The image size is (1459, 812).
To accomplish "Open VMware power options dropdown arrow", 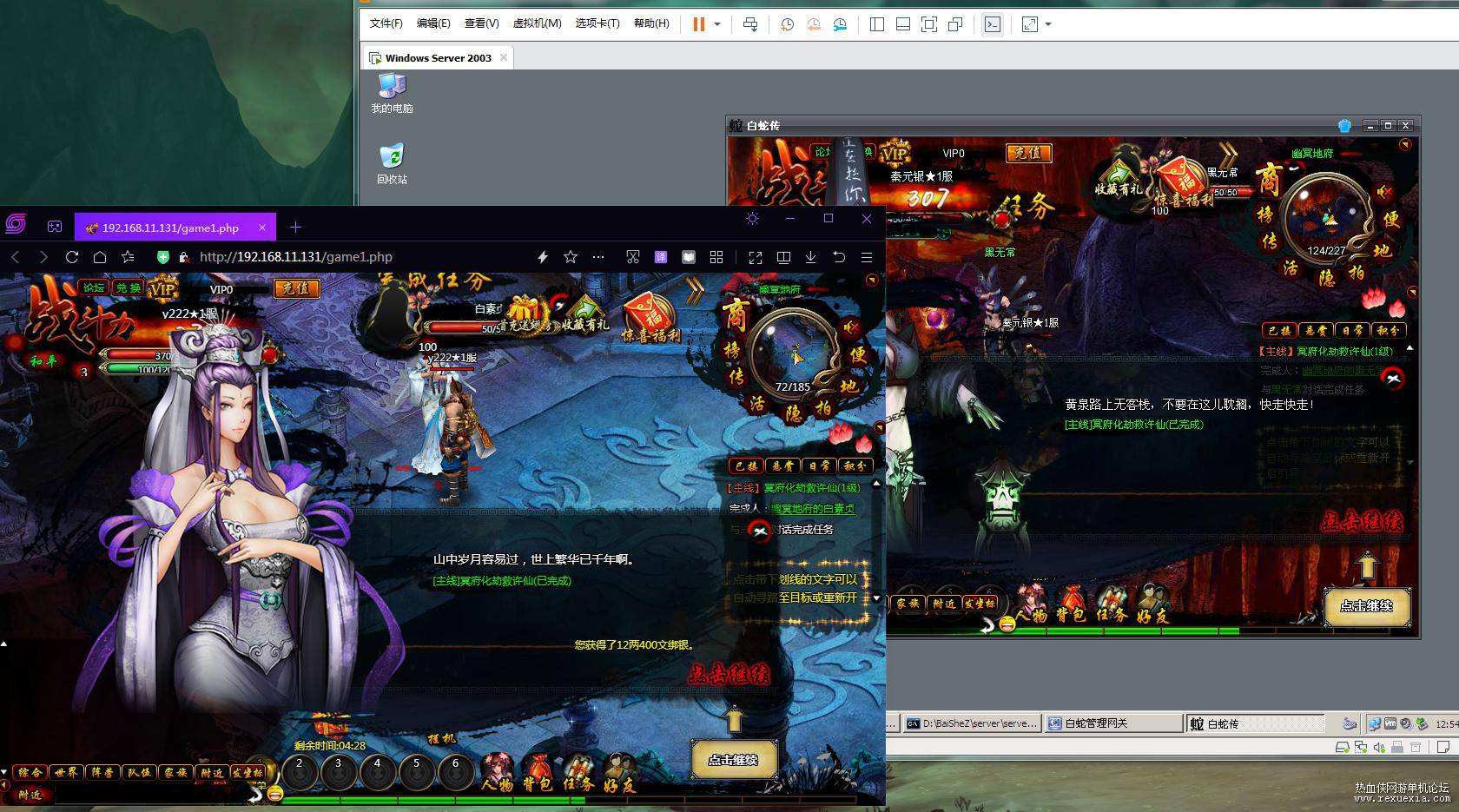I will (x=717, y=24).
